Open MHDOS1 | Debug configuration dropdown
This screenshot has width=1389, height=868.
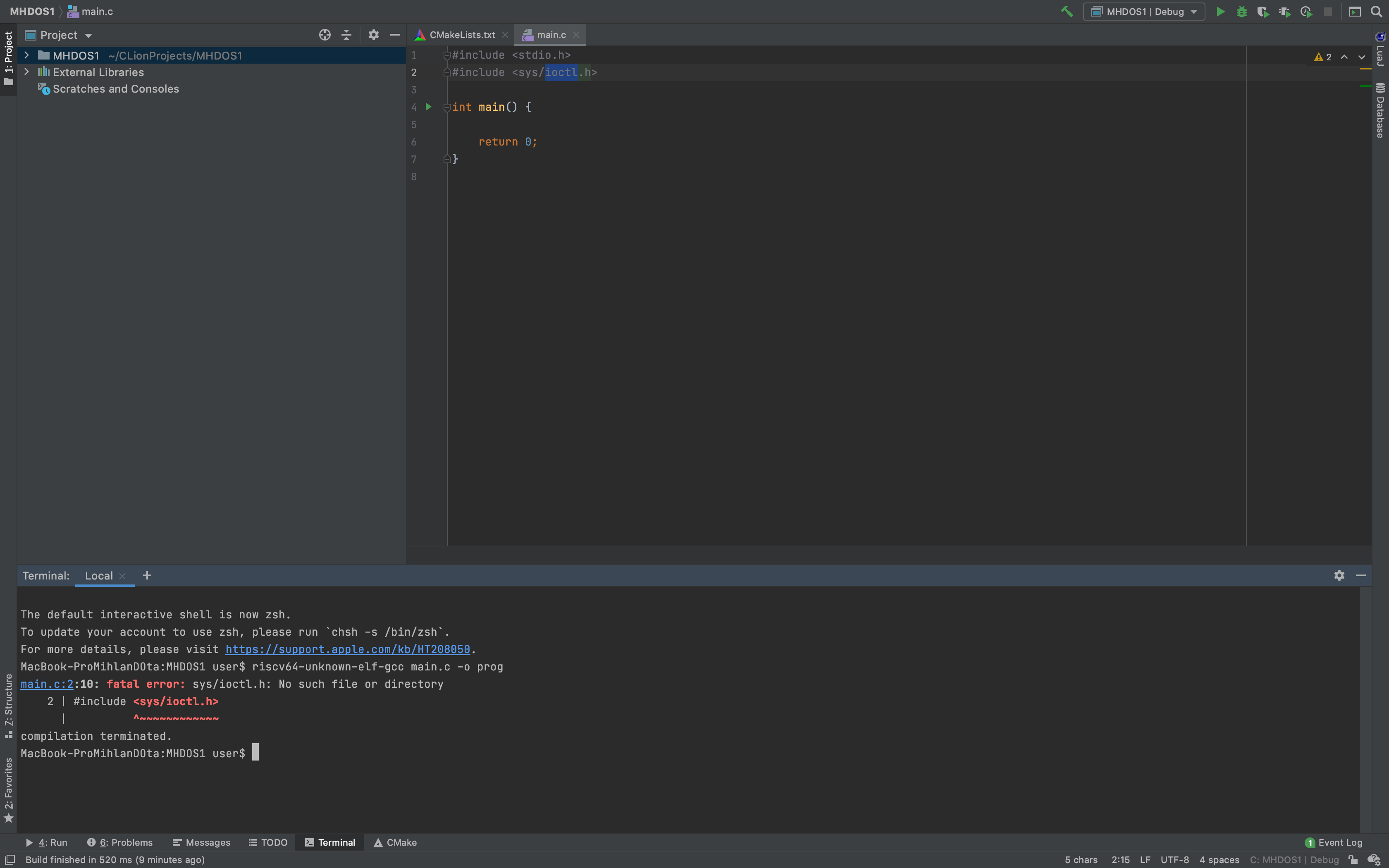1144,12
